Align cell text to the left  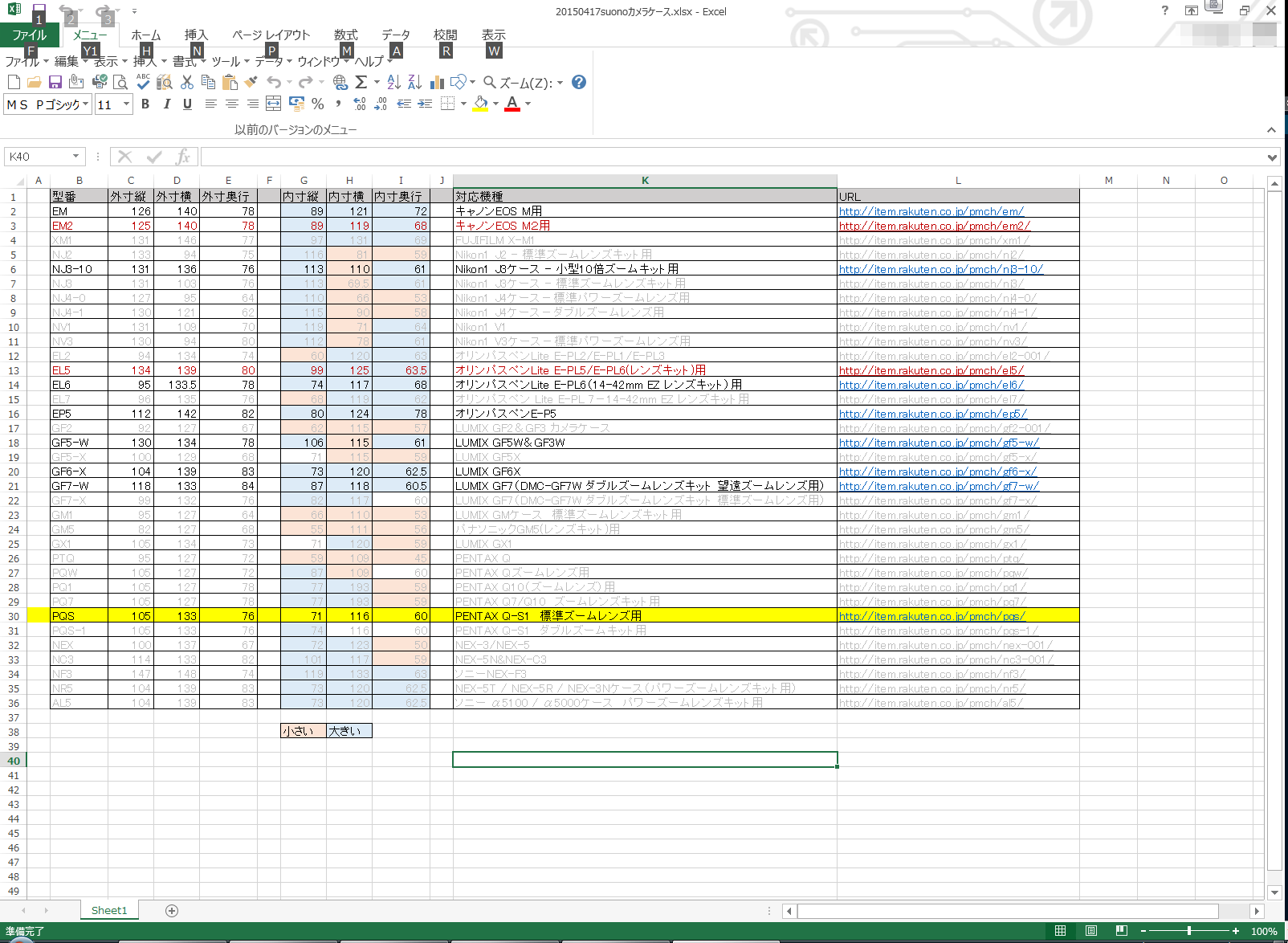[x=210, y=104]
